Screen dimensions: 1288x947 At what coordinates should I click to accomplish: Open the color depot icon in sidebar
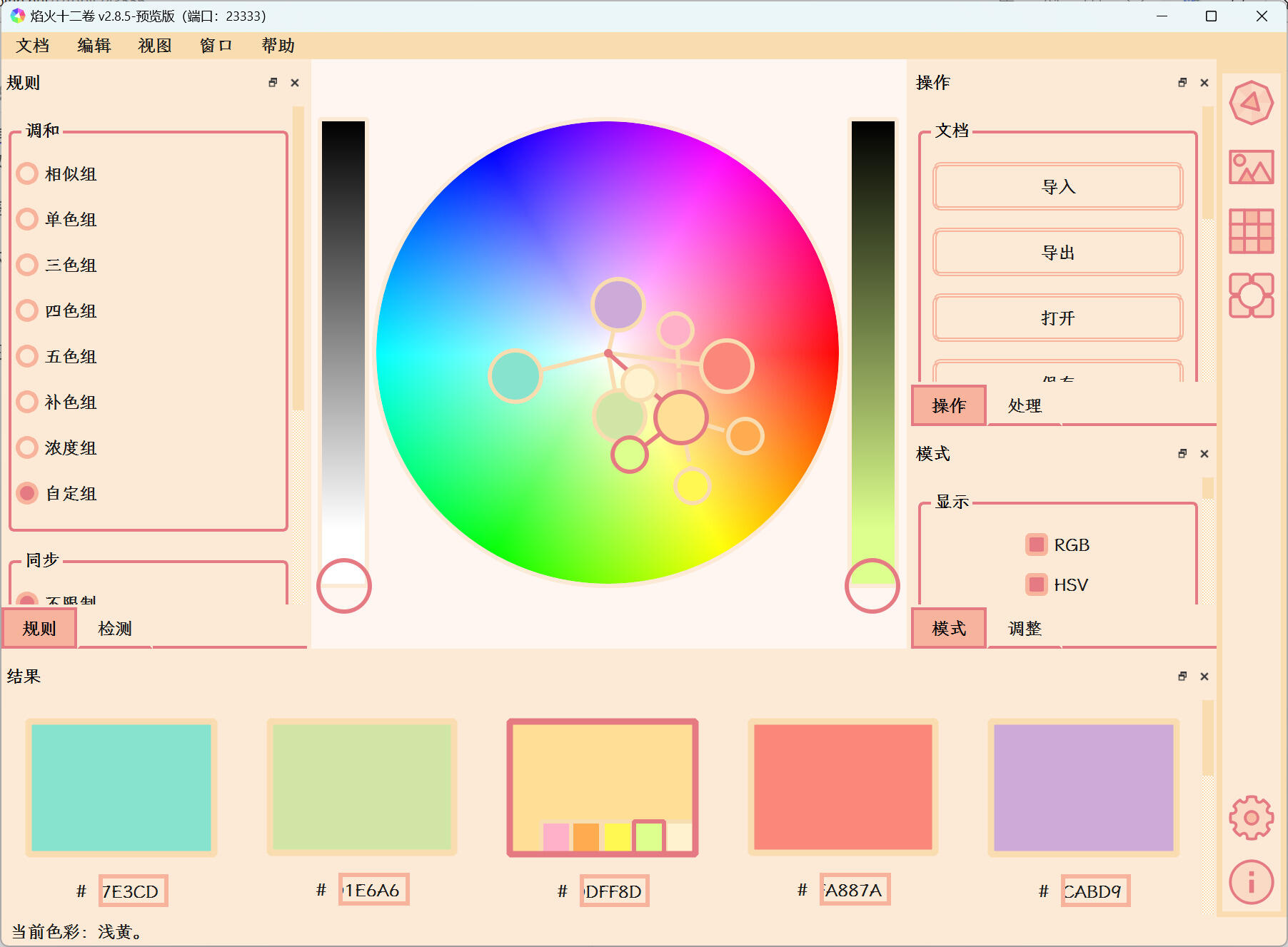tap(1251, 295)
